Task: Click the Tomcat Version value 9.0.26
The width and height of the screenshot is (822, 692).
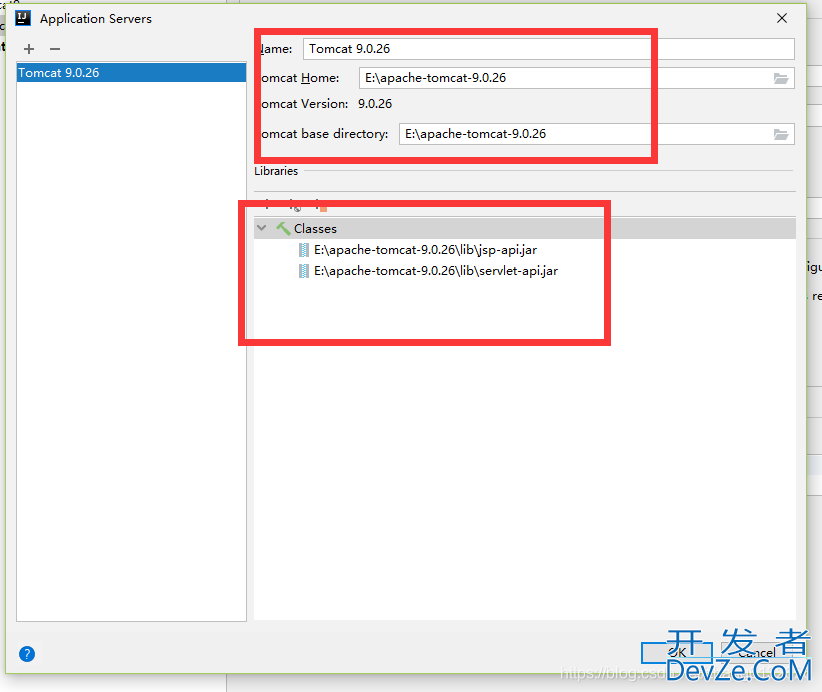Action: [375, 104]
